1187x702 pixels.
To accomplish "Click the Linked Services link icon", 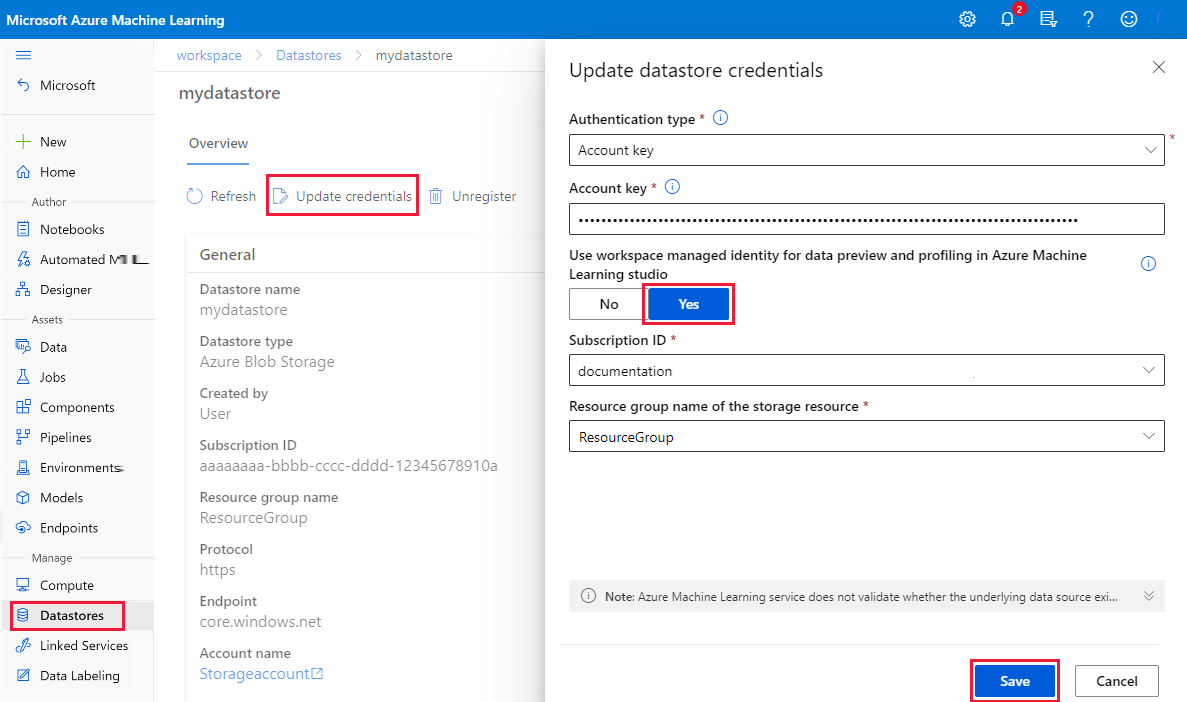I will (23, 645).
